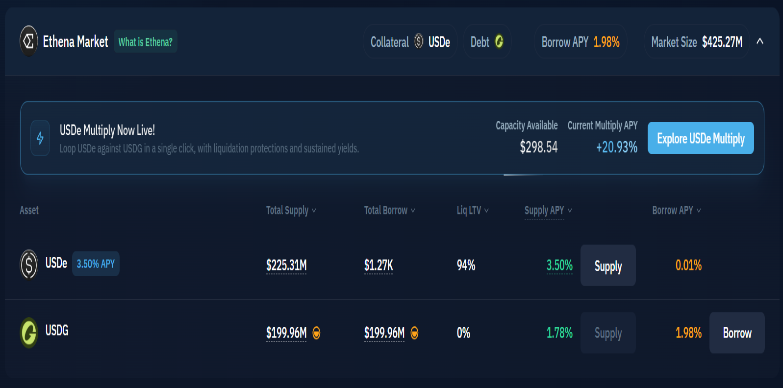Image resolution: width=783 pixels, height=388 pixels.
Task: Click the 3.50% APY badge next to USDe
Action: 96,264
